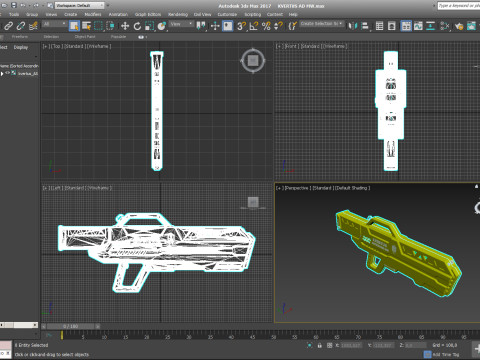Click the Select and Link icon

[x=8, y=26]
